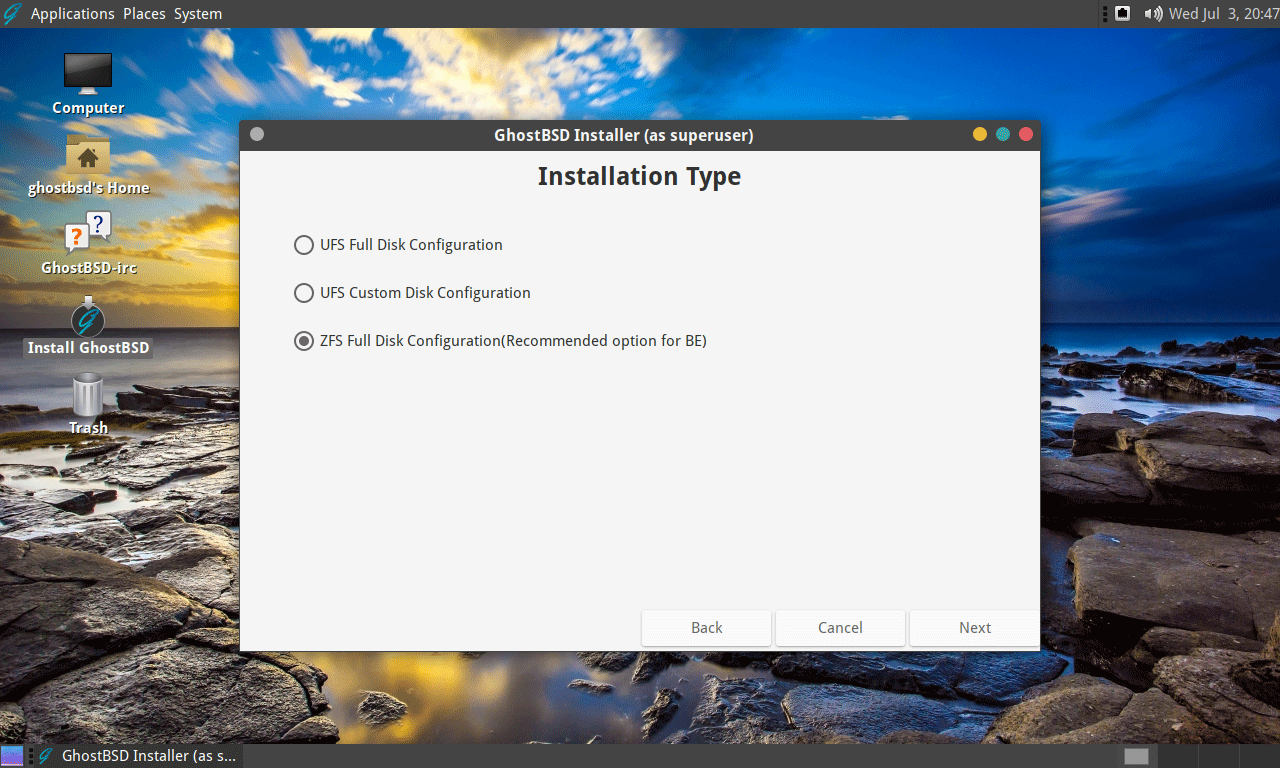Cancel the GhostBSD installation
The height and width of the screenshot is (768, 1280).
pyautogui.click(x=840, y=628)
